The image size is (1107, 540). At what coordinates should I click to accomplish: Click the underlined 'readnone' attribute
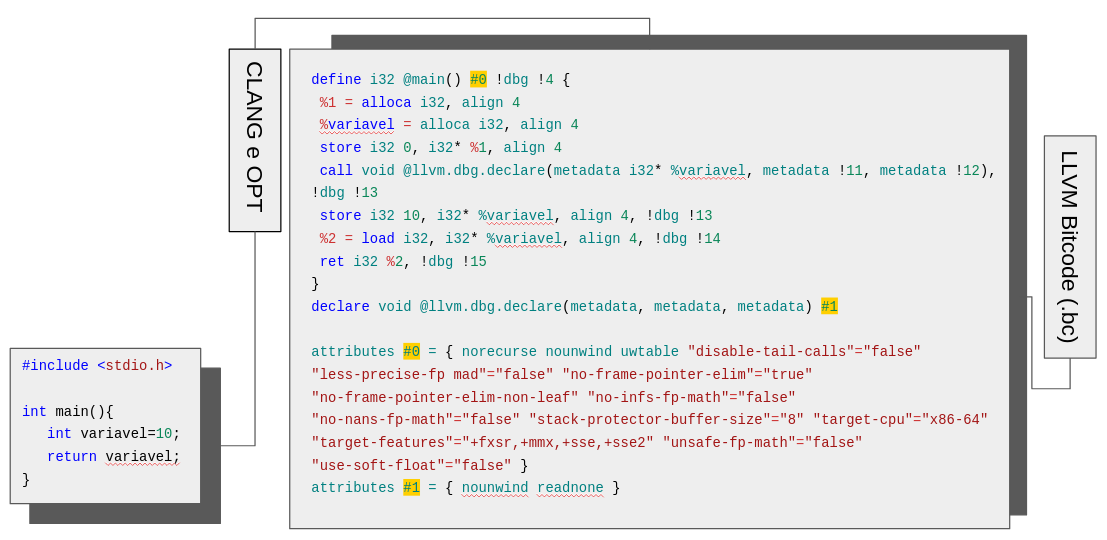570,488
